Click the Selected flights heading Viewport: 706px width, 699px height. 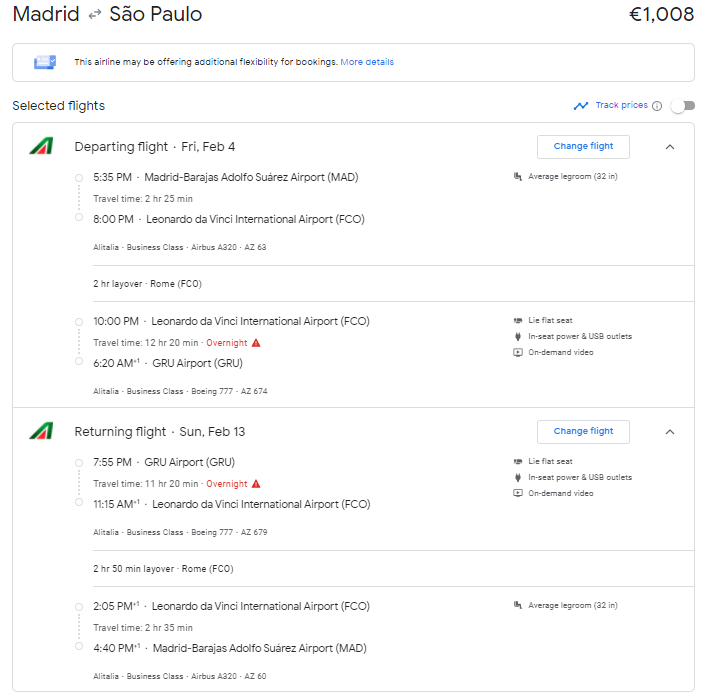tap(58, 106)
